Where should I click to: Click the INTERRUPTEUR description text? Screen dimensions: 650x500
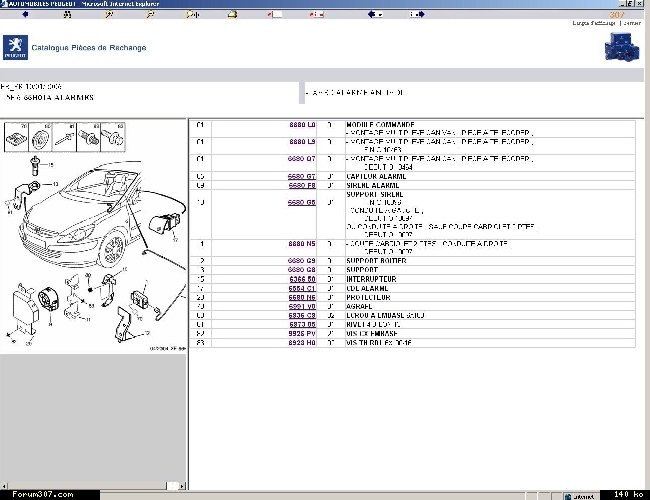[371, 279]
